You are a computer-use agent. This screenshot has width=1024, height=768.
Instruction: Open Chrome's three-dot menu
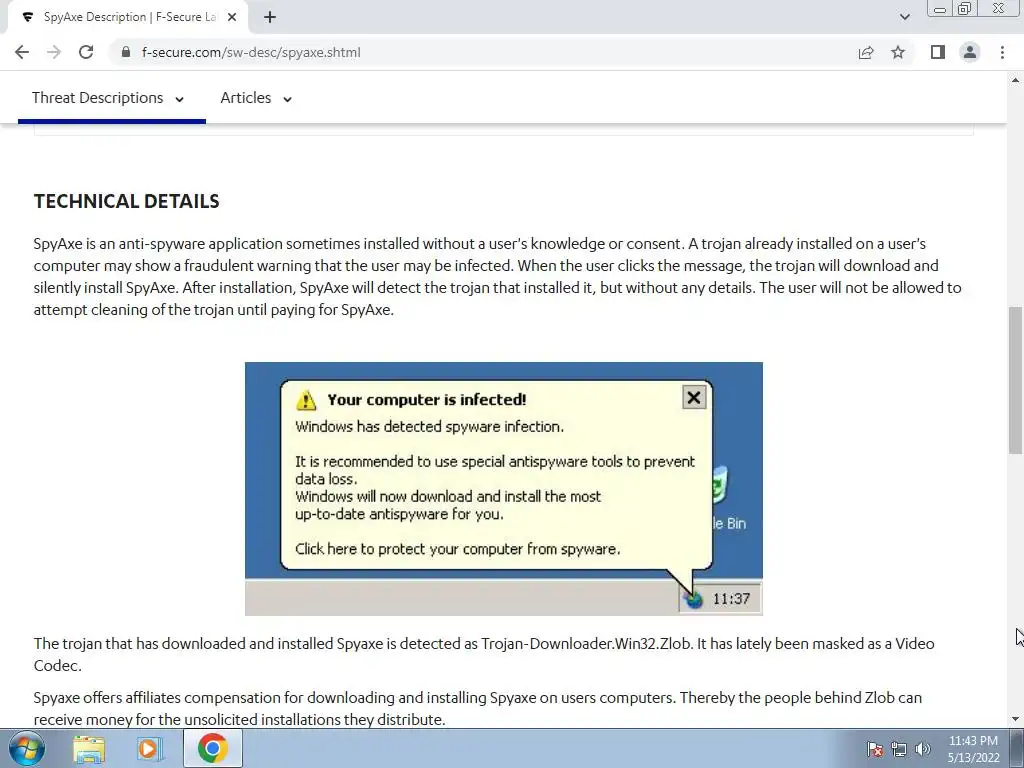(x=1002, y=52)
